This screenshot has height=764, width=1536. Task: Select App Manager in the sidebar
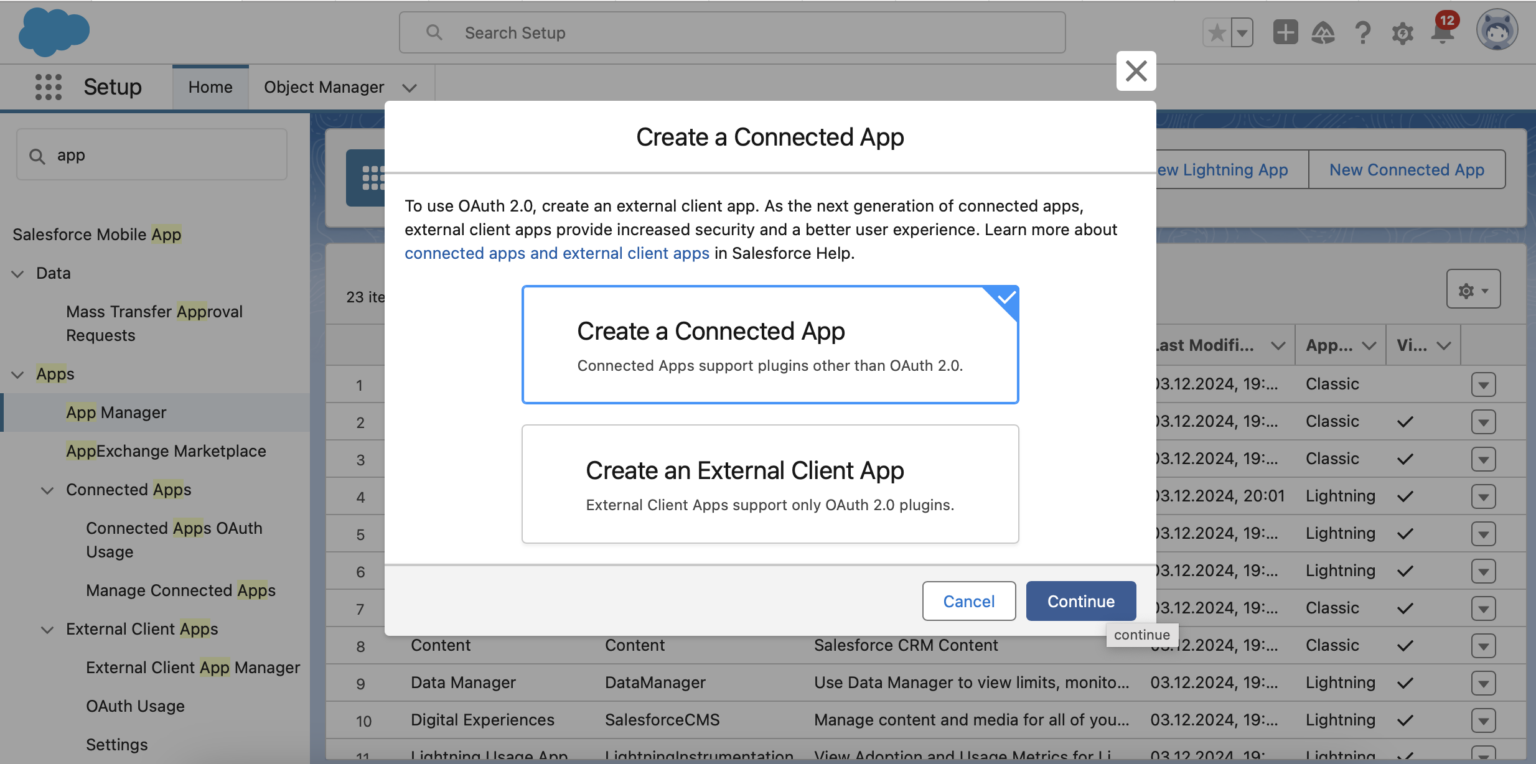[116, 412]
